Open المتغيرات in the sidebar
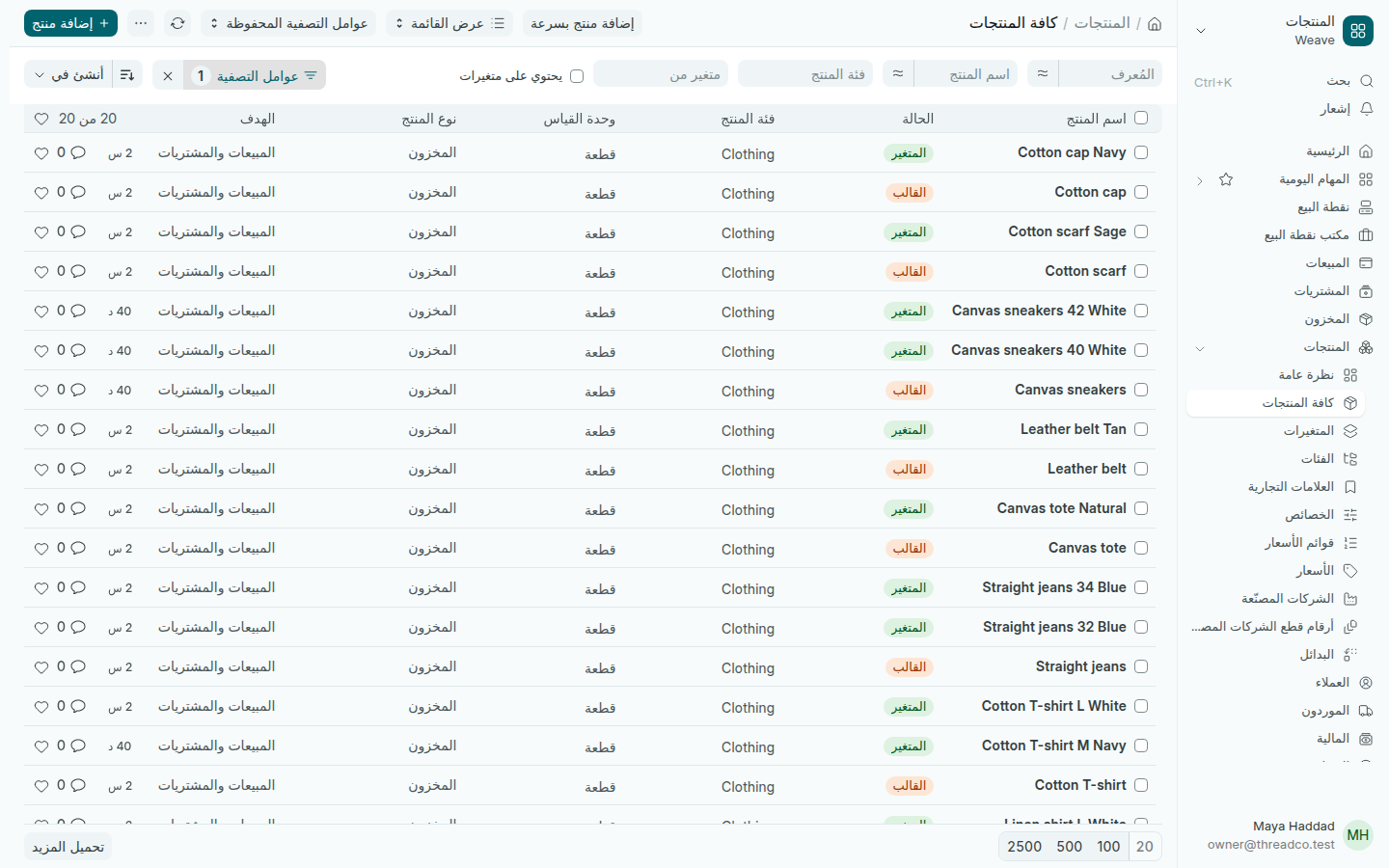Screen dimensions: 1389x868 [1275, 431]
